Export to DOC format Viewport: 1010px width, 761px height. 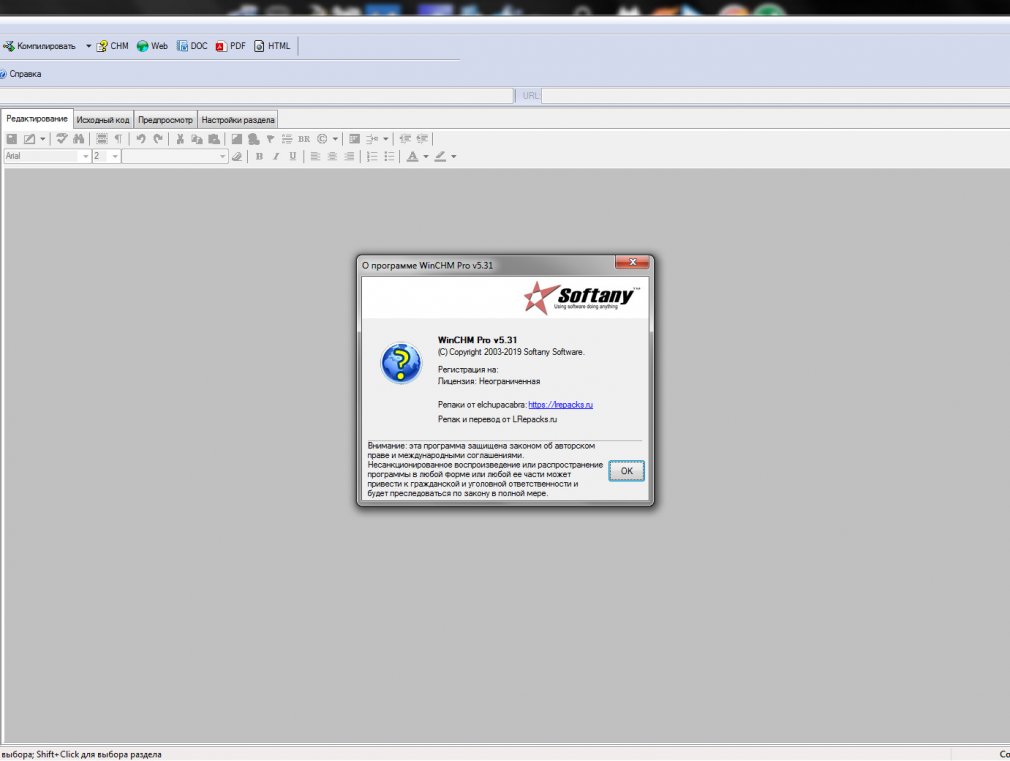point(192,46)
